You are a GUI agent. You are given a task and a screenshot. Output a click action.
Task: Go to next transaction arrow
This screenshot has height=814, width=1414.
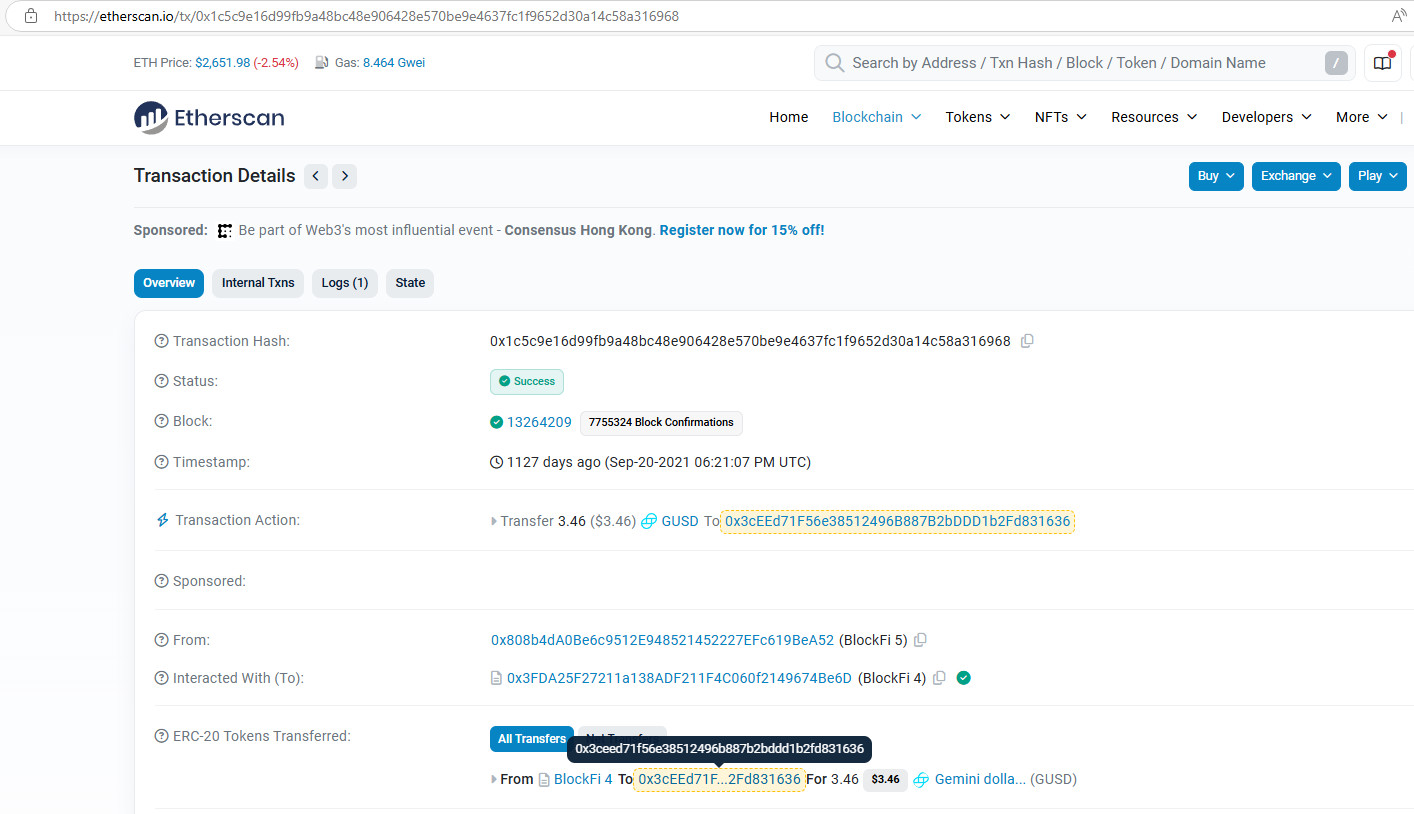point(344,176)
